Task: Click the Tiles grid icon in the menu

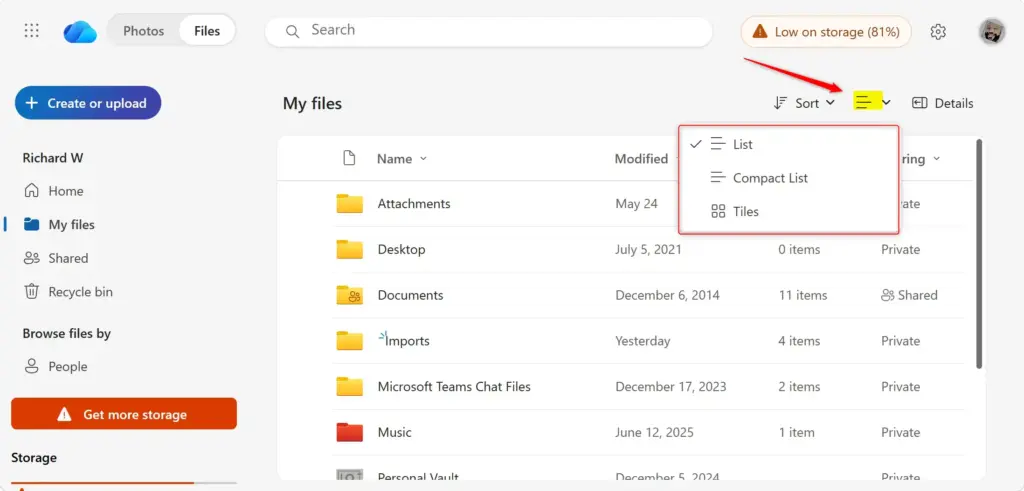Action: coord(718,212)
